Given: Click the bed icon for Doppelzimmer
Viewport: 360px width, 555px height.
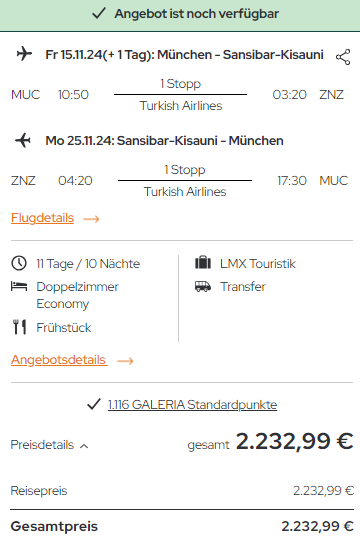Looking at the screenshot, I should pyautogui.click(x=19, y=286).
